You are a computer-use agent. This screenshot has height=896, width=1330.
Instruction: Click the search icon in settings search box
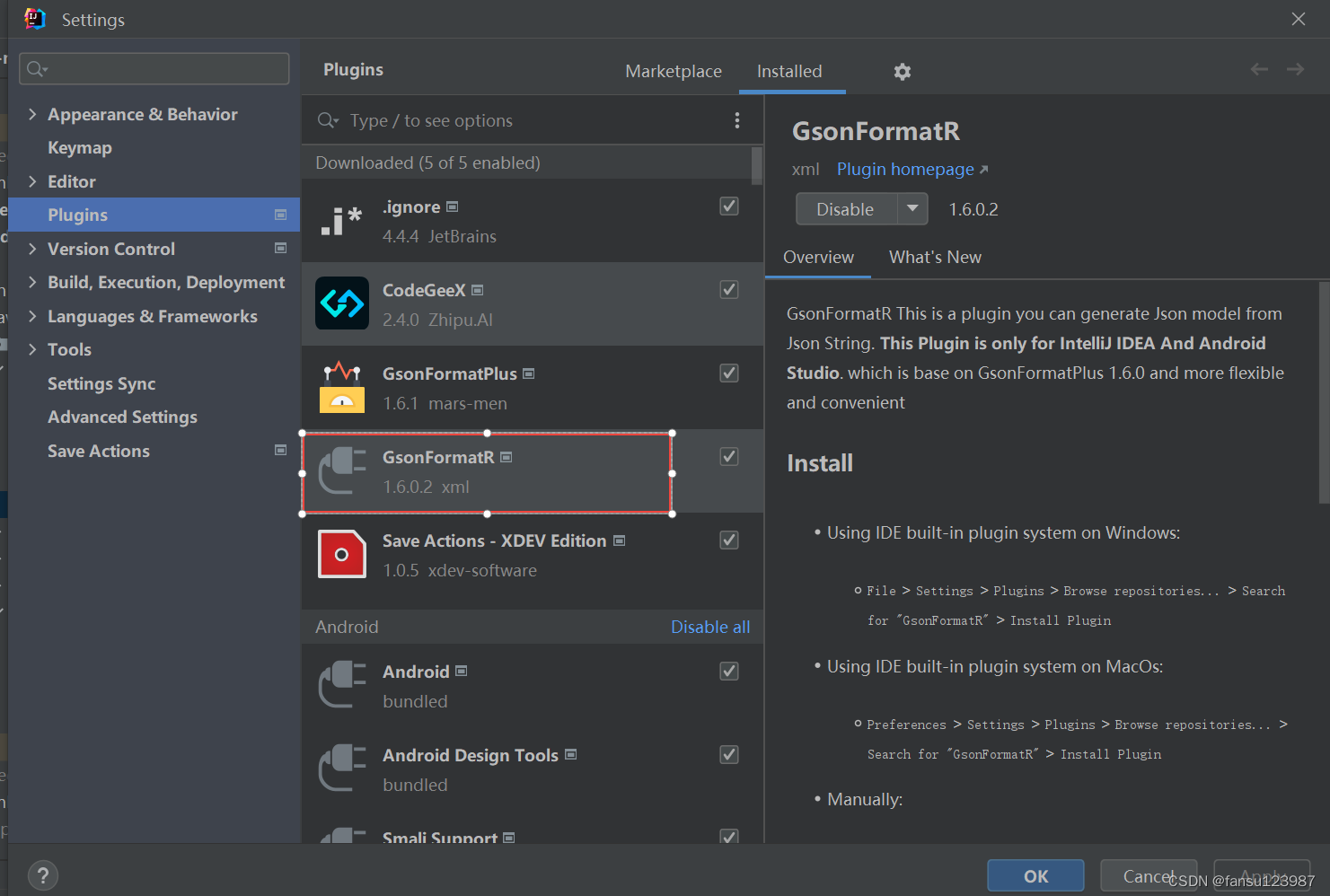[x=37, y=69]
